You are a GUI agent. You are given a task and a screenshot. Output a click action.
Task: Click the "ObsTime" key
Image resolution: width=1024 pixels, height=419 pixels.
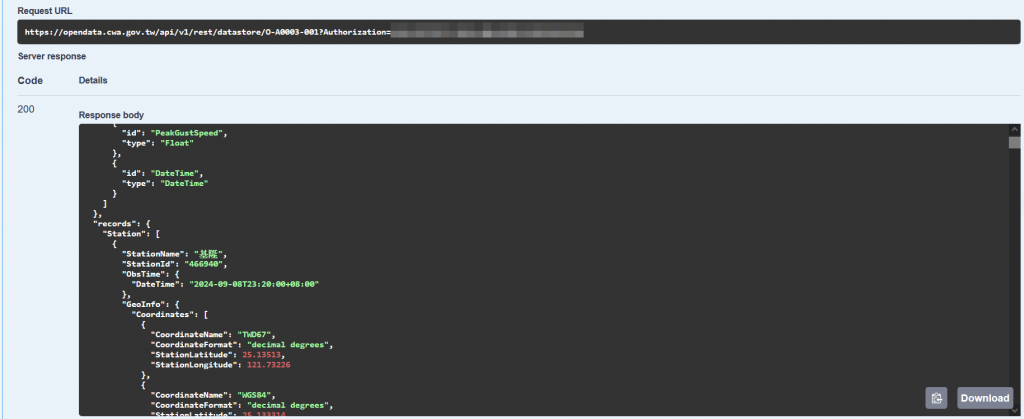142,274
